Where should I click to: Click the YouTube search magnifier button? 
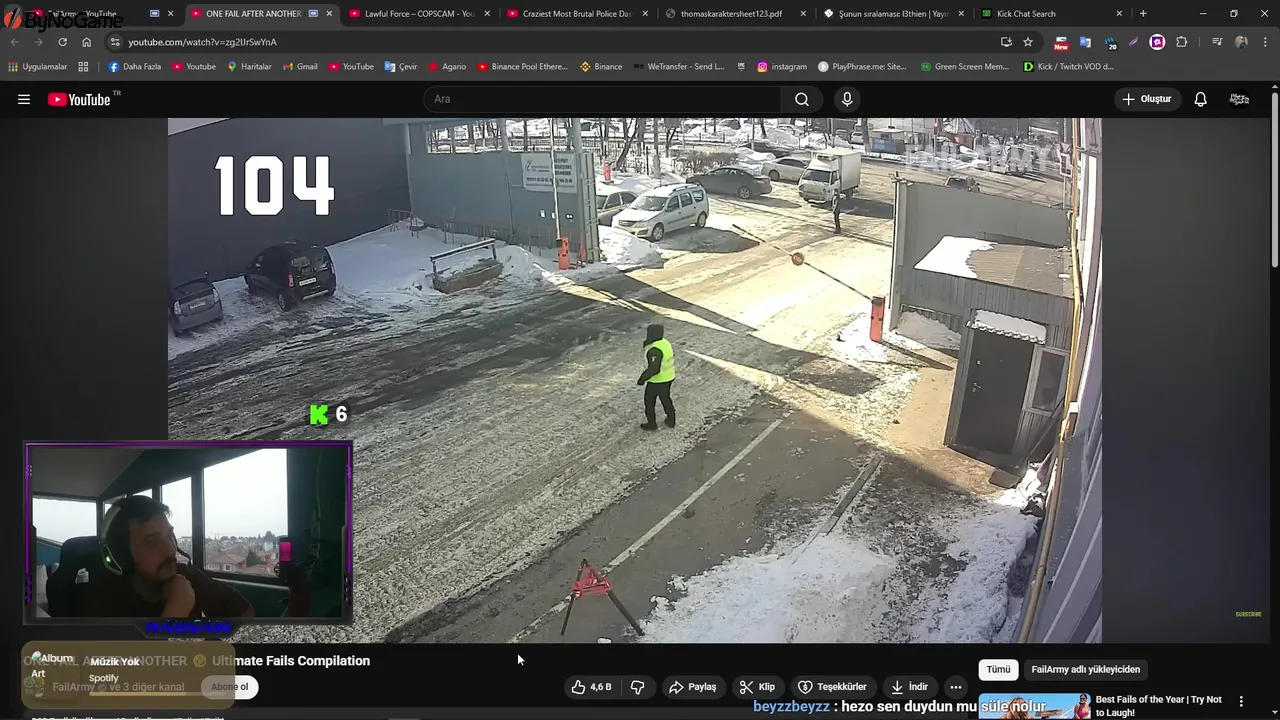pyautogui.click(x=802, y=99)
